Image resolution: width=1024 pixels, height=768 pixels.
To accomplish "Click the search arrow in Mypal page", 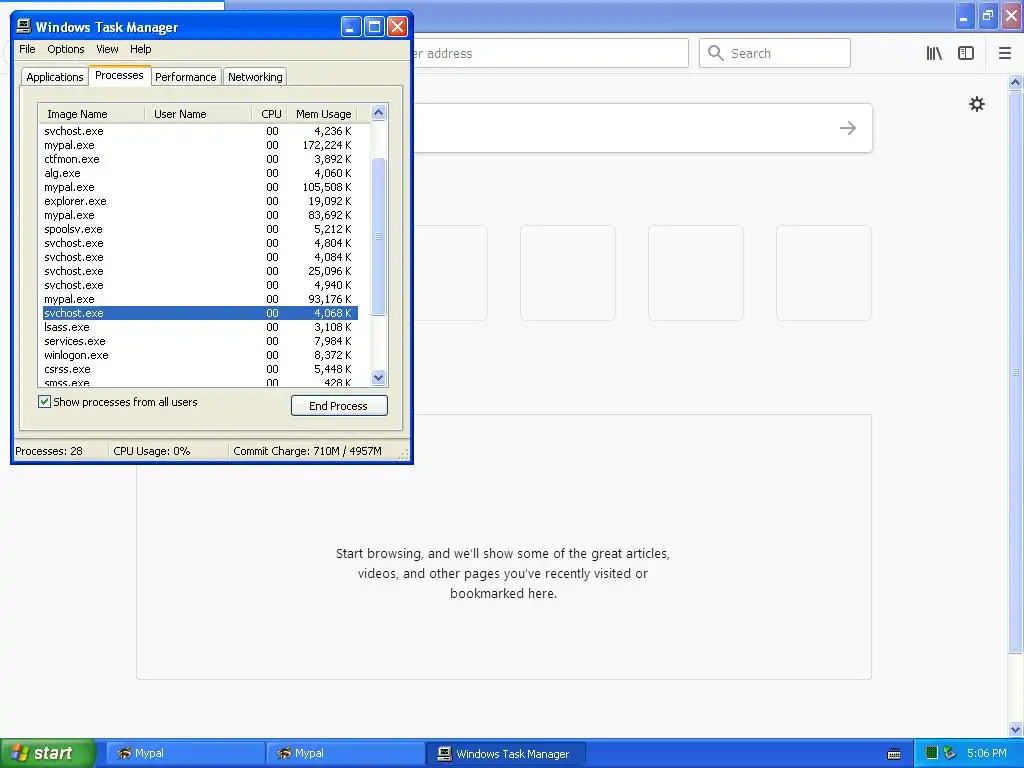I will 848,128.
